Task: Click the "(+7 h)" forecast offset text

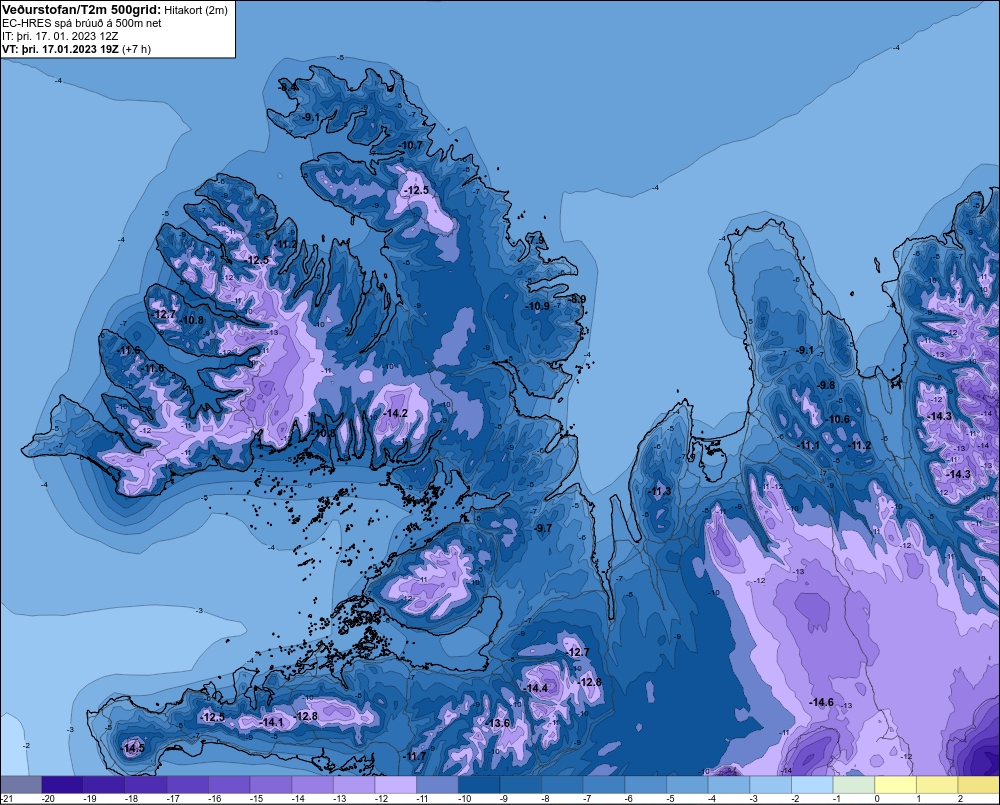Action: (x=136, y=49)
